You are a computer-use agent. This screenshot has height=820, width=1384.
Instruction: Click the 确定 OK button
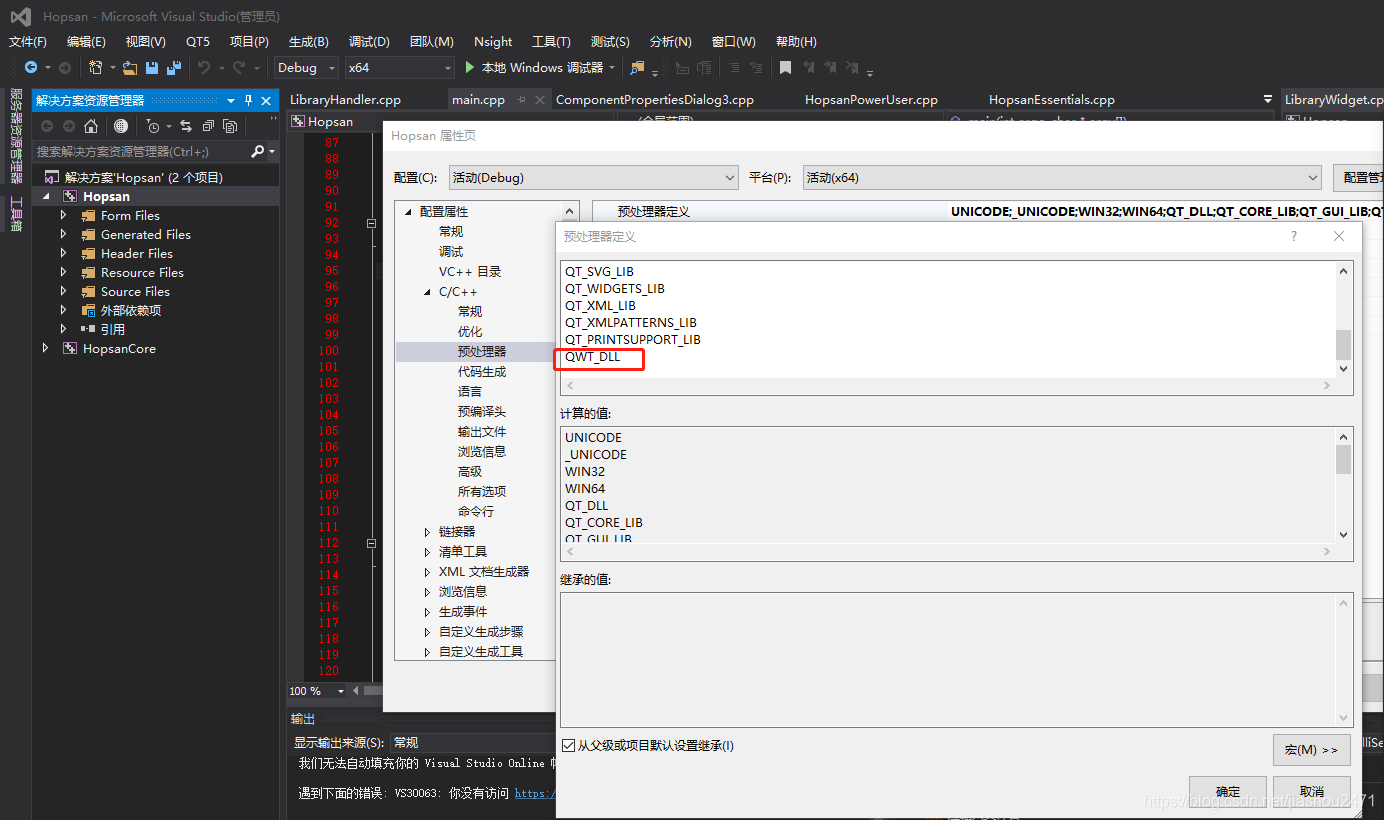click(x=1228, y=791)
